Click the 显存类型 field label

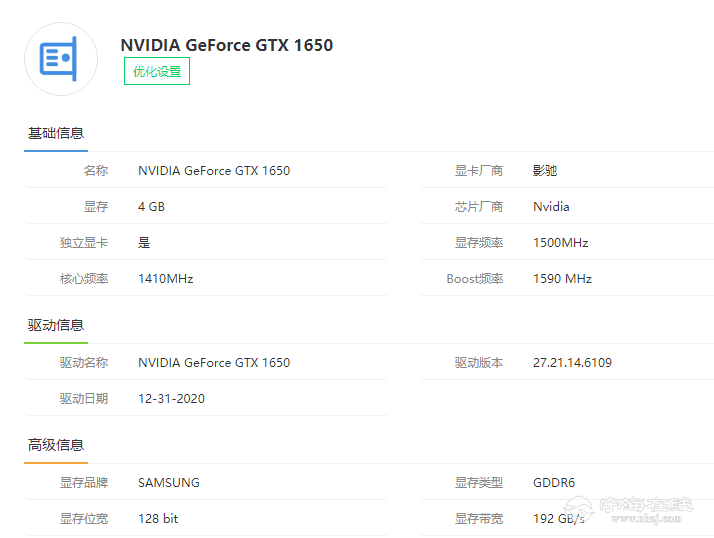tap(479, 482)
